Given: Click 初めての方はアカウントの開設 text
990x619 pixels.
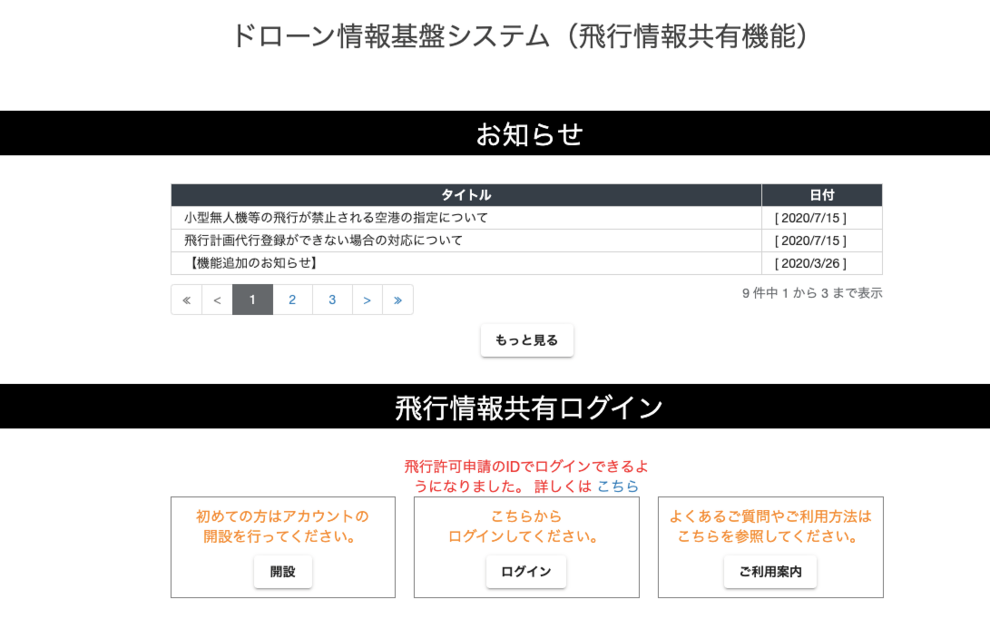Looking at the screenshot, I should [282, 526].
